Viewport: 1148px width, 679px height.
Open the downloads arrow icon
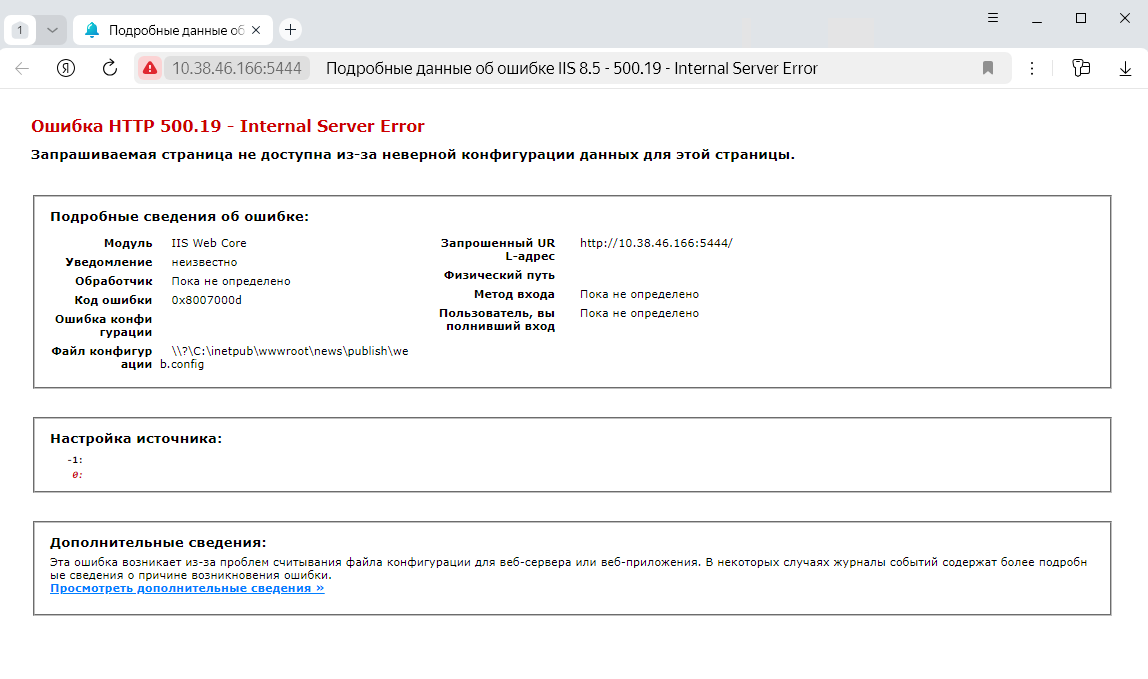point(1125,68)
